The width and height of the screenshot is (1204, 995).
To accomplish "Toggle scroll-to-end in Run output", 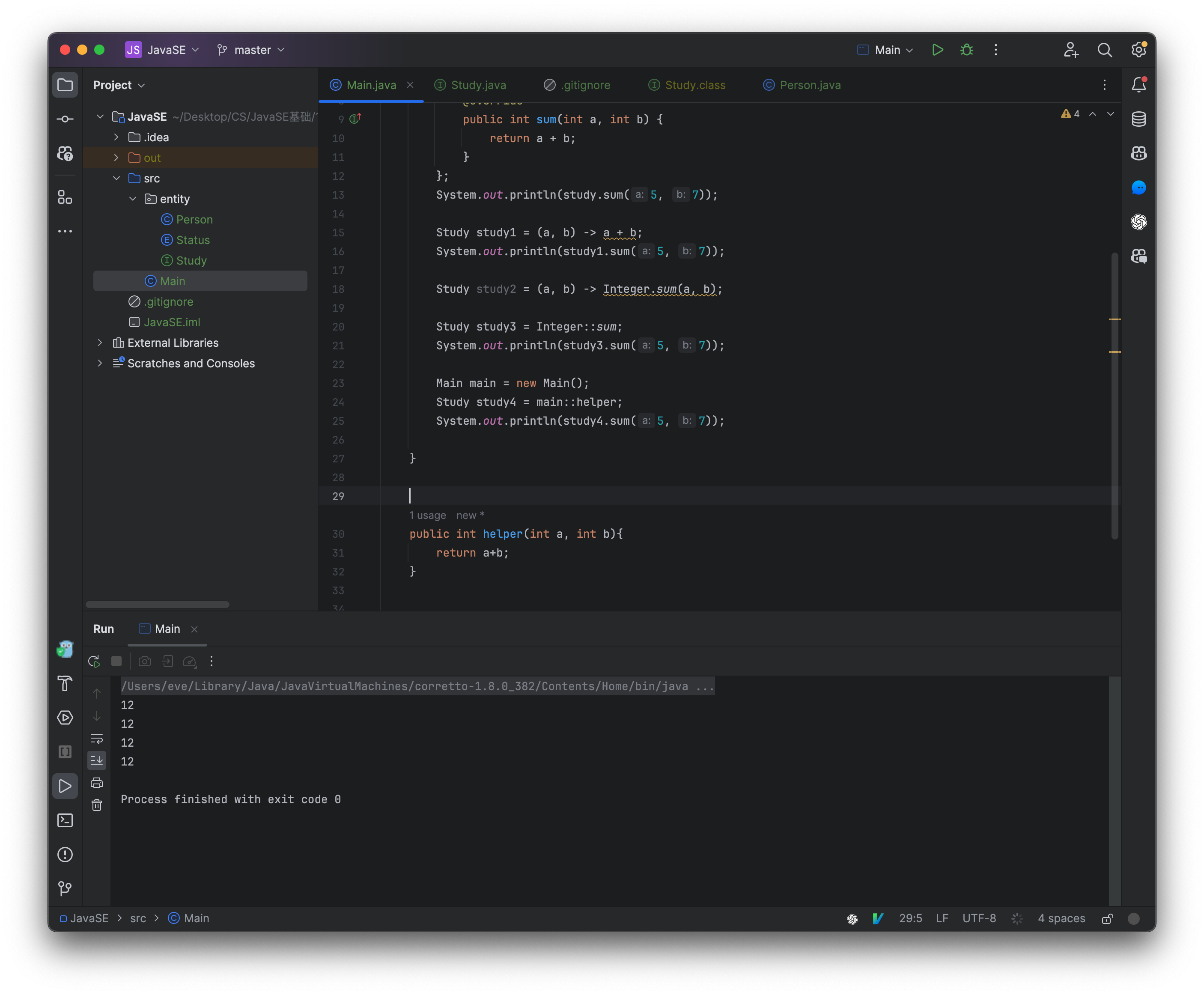I will click(97, 760).
